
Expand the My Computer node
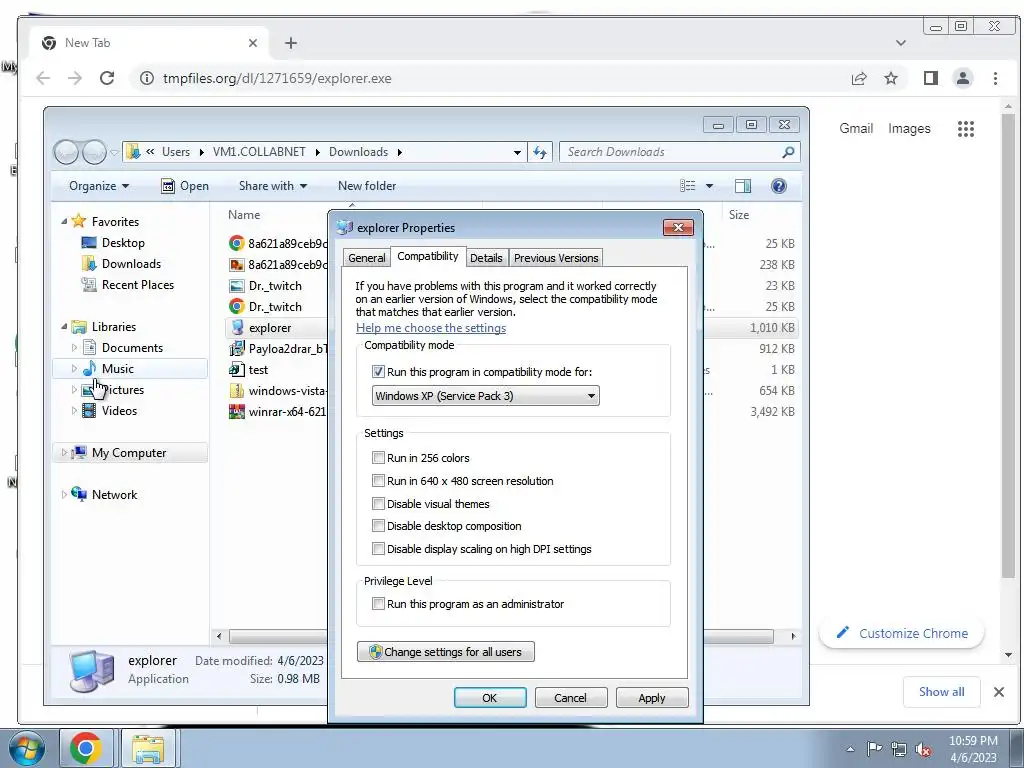tap(64, 453)
